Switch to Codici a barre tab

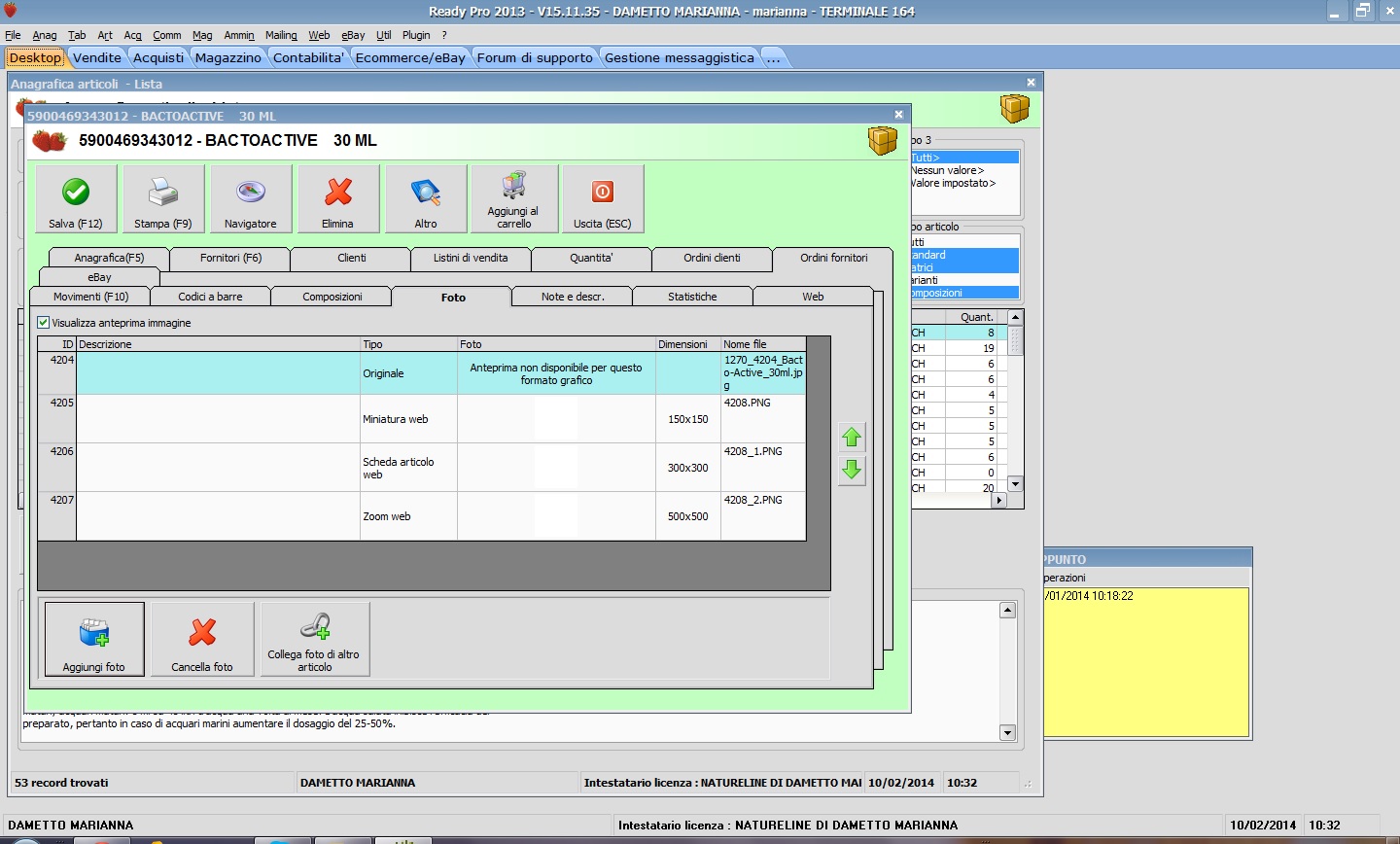(x=210, y=297)
